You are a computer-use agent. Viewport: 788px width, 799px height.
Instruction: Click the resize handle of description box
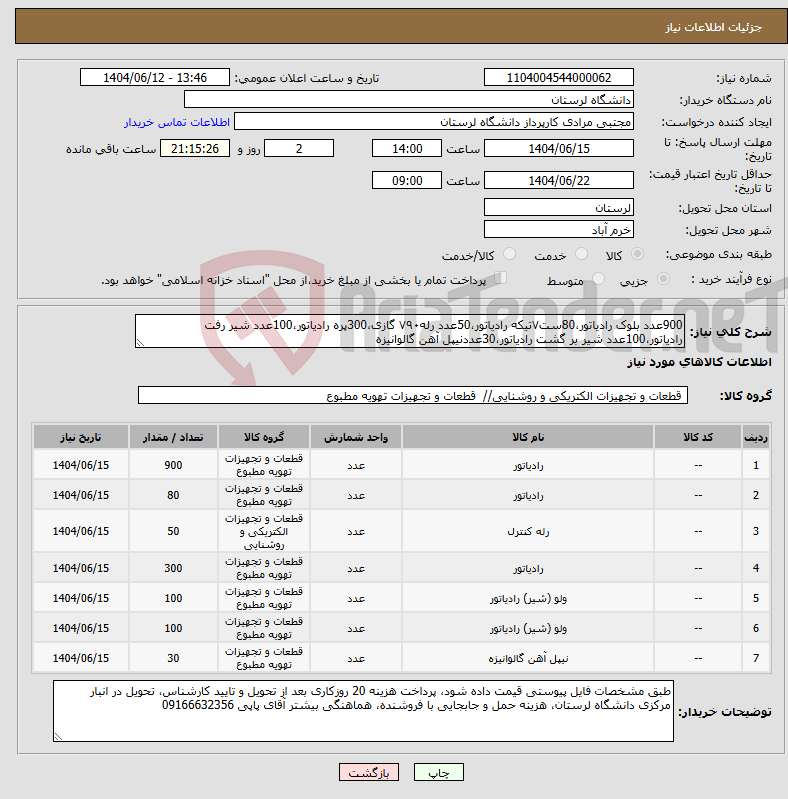140,343
